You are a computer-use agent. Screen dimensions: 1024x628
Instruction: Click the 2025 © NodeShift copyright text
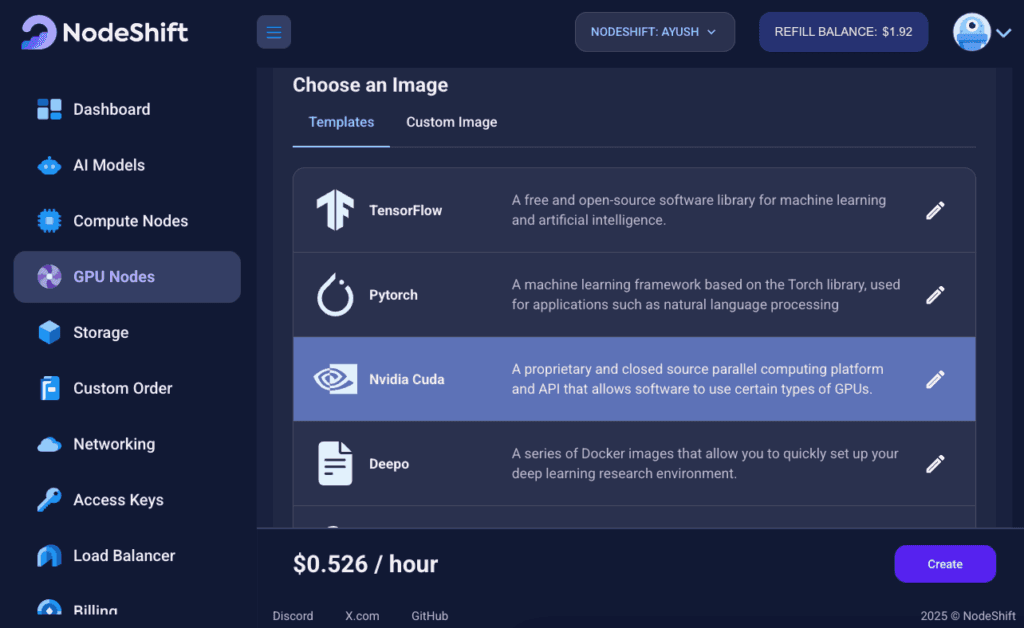pos(968,616)
